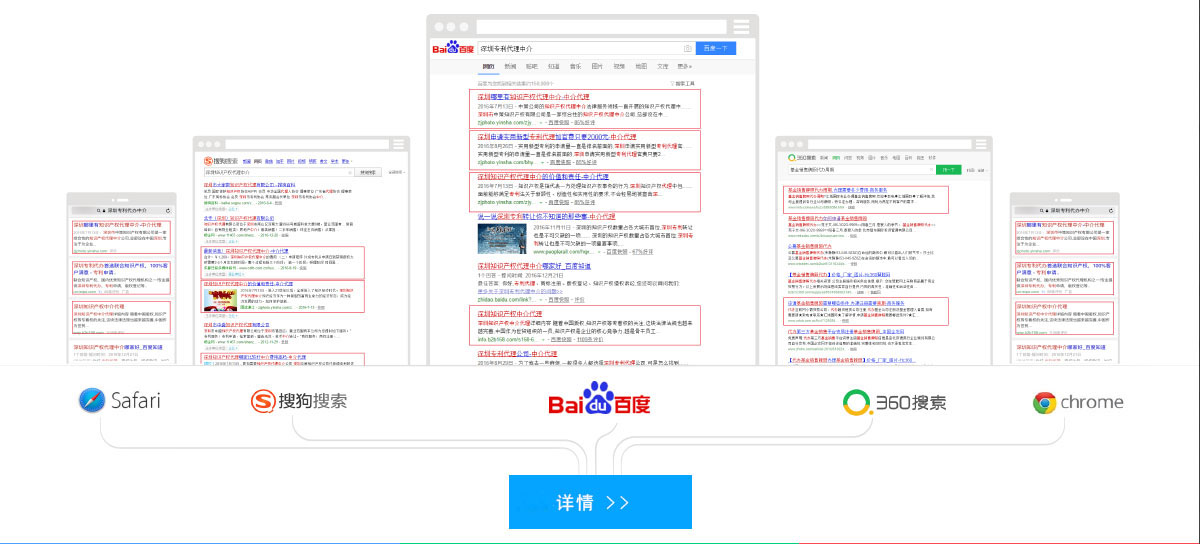Open the 地图 tab in the Baidu window

(640, 66)
